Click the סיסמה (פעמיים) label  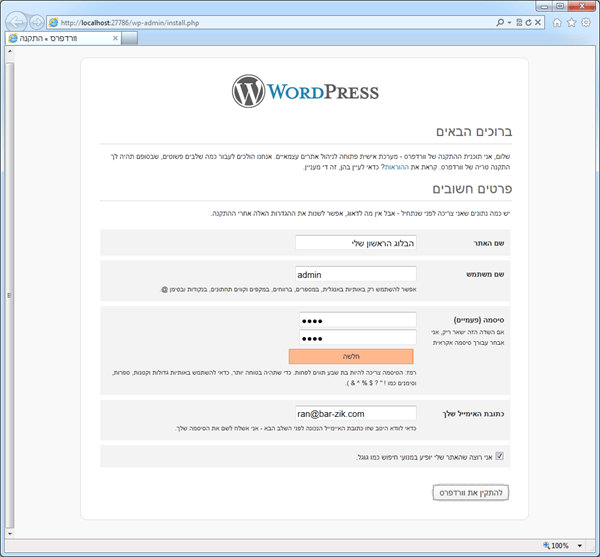[479, 320]
